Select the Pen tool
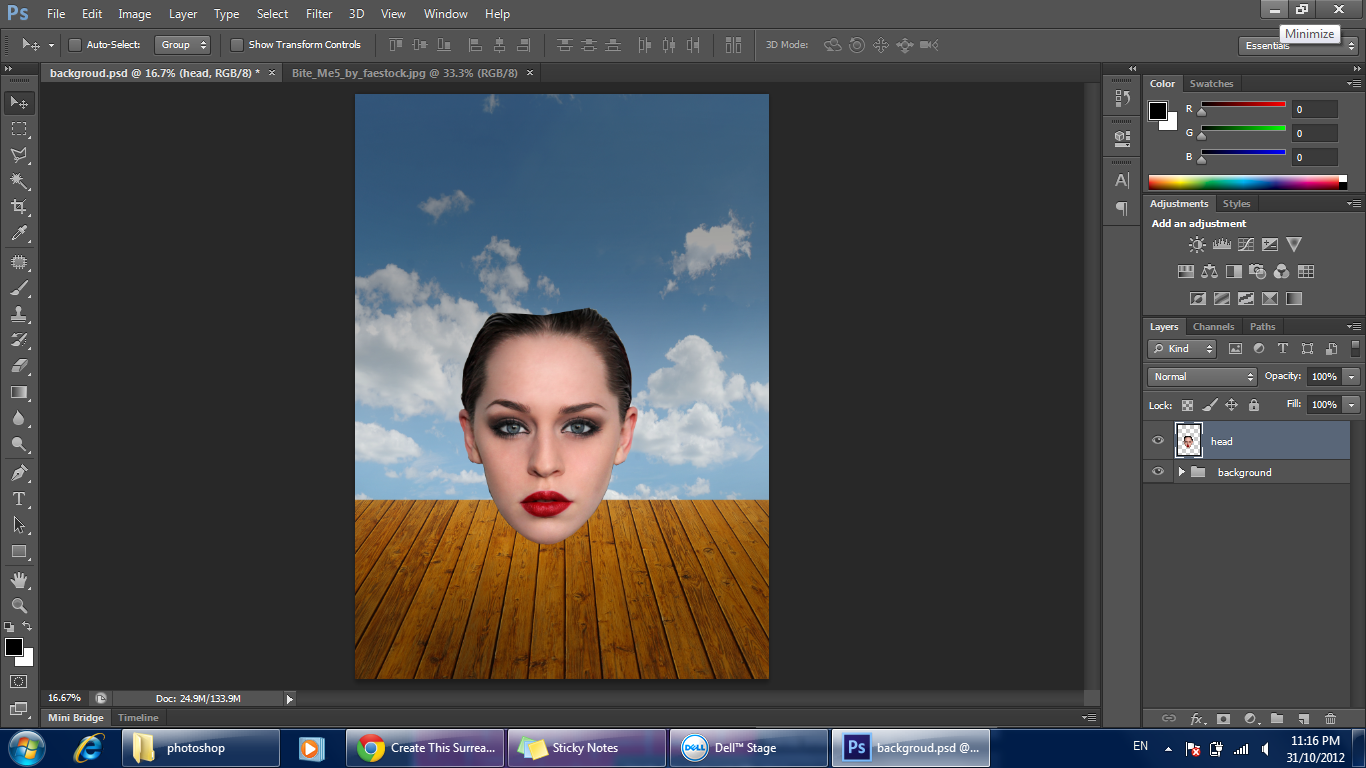The image size is (1366, 768). [x=19, y=473]
